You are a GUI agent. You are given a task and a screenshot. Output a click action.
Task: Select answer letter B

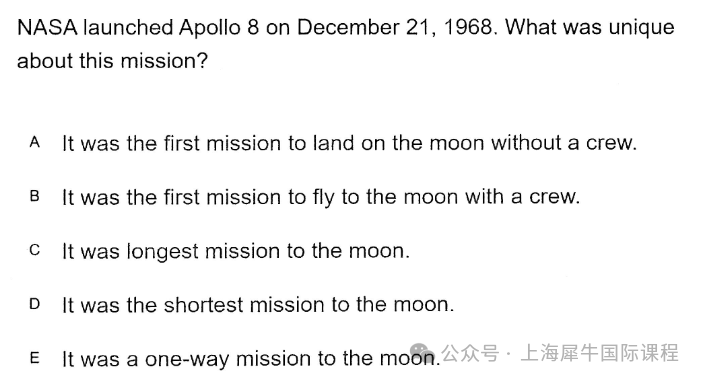click(x=34, y=196)
